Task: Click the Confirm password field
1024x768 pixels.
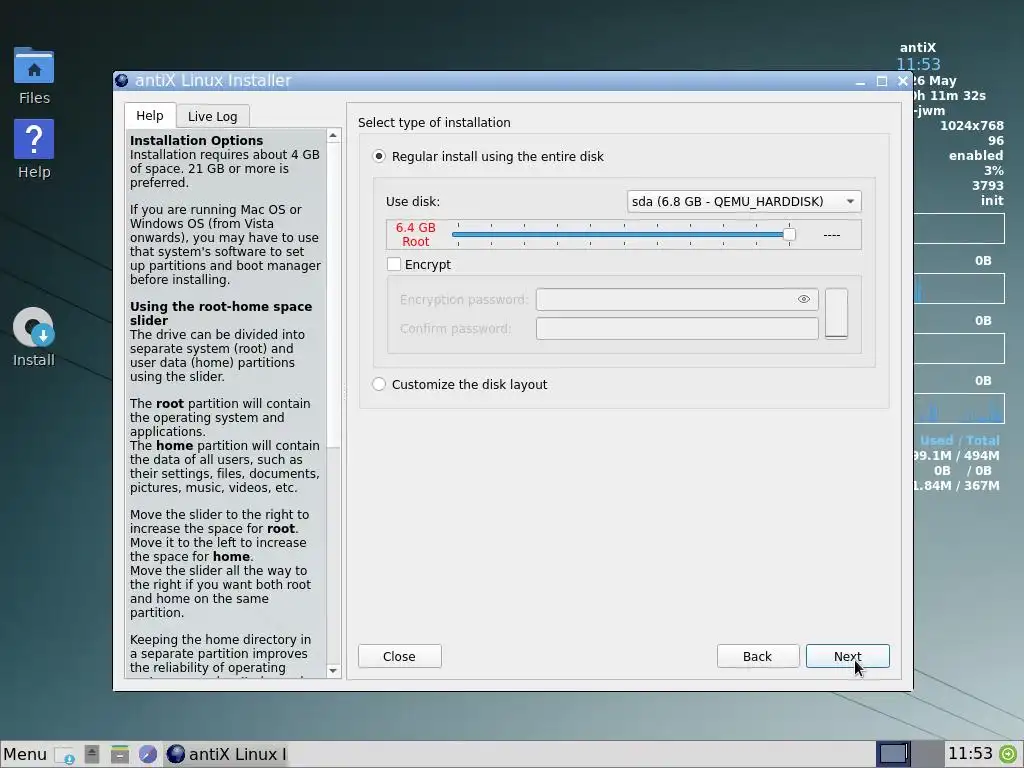Action: pos(677,328)
